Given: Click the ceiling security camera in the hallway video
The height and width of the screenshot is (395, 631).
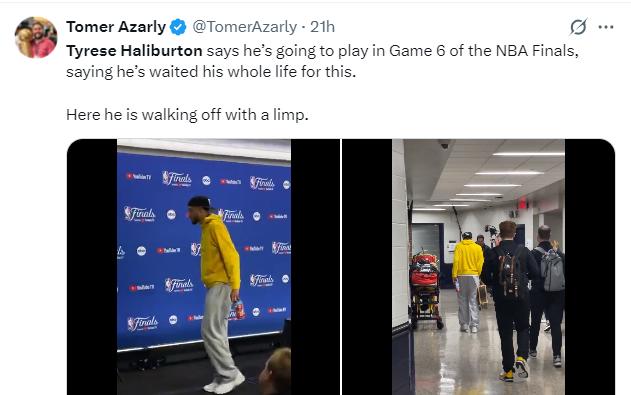Looking at the screenshot, I should [444, 145].
